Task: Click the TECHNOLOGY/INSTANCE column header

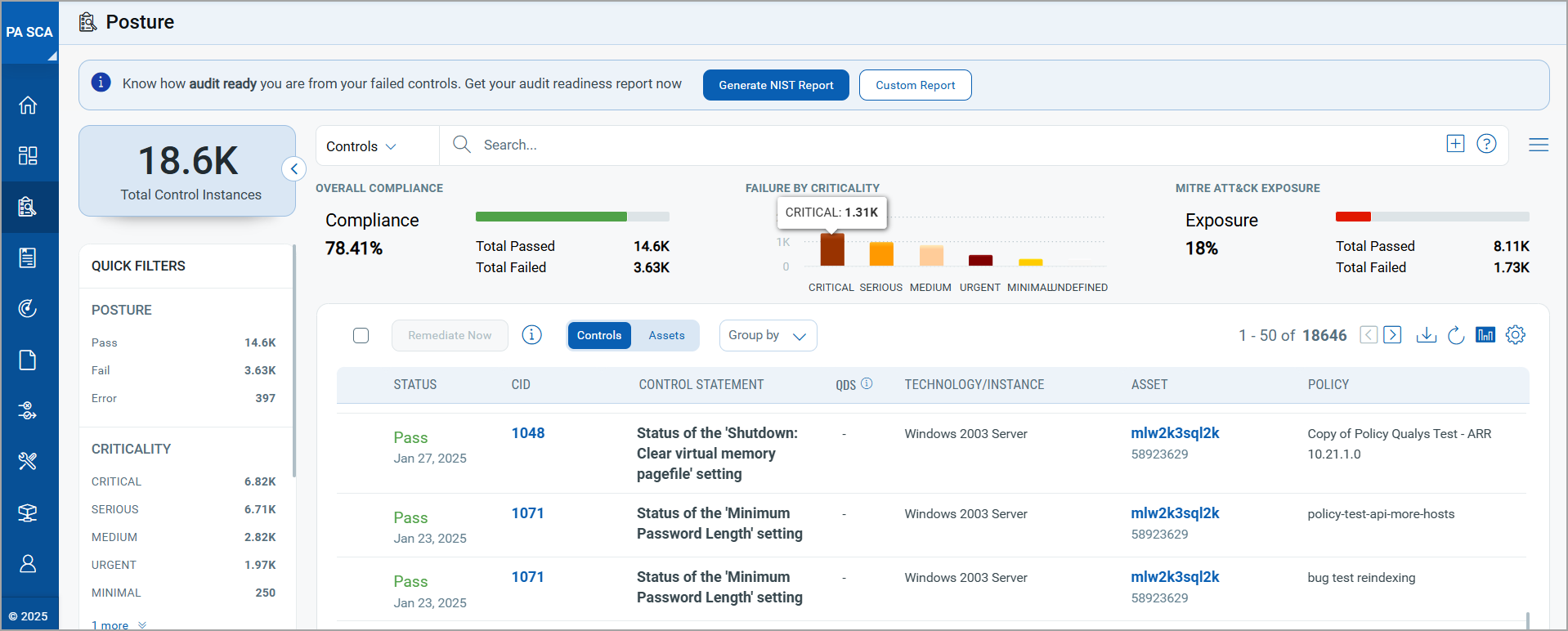Action: [974, 384]
